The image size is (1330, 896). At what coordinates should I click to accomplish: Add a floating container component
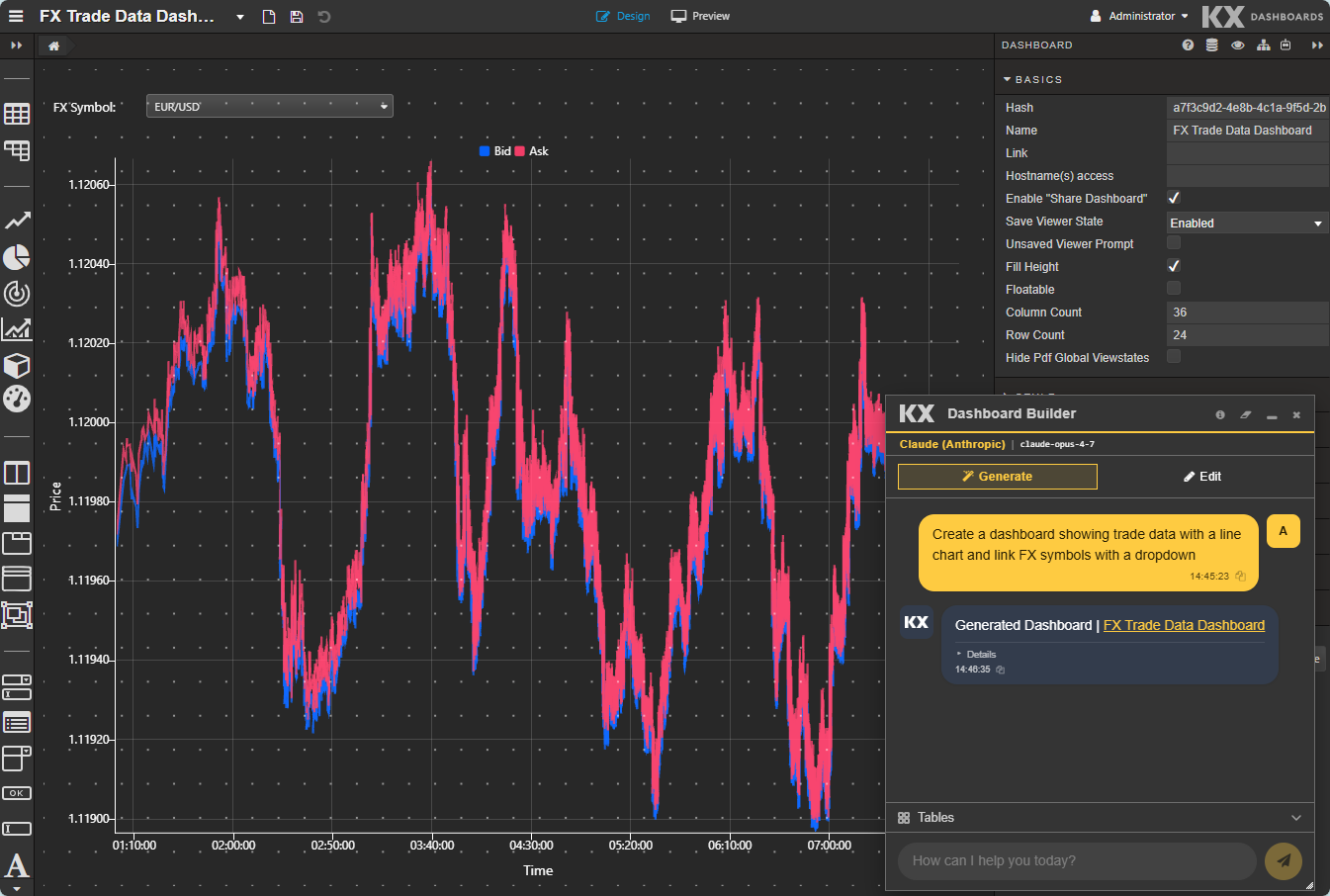pos(17,615)
